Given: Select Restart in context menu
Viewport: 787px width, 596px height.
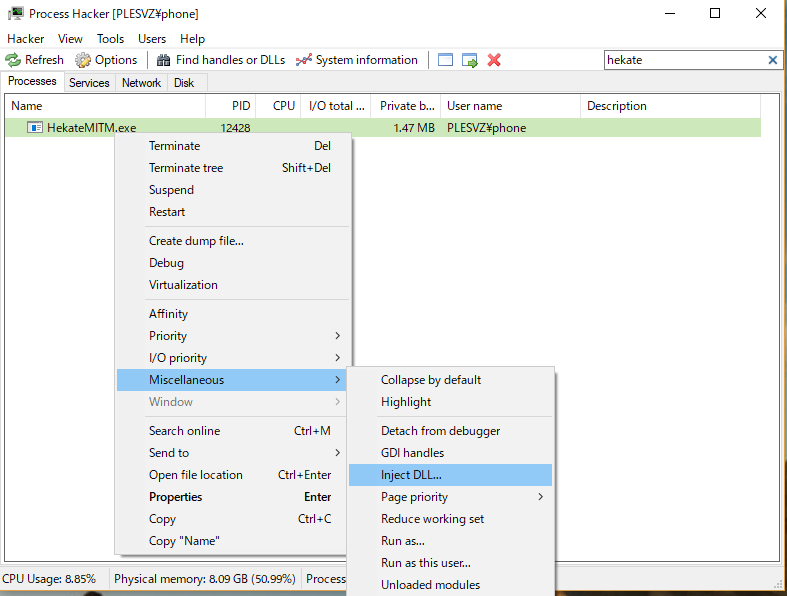Looking at the screenshot, I should point(233,212).
